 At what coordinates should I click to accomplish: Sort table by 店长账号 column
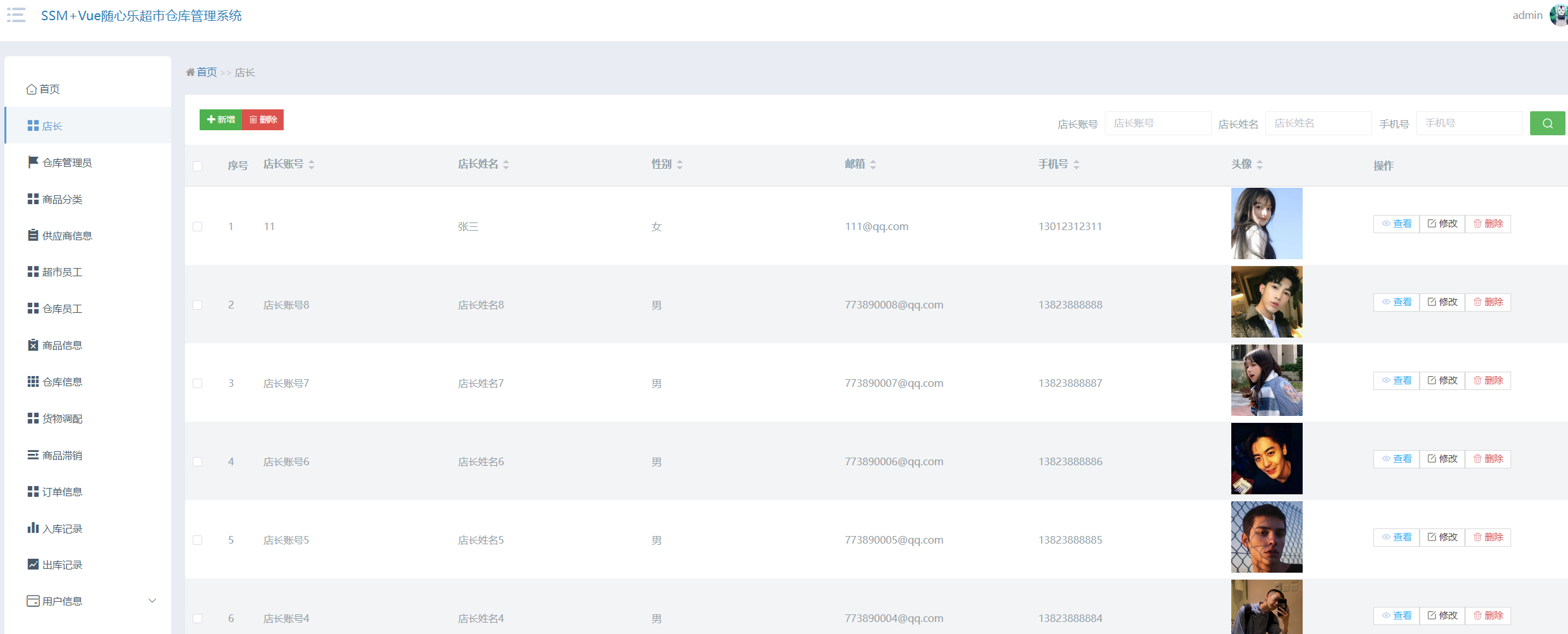(x=311, y=164)
